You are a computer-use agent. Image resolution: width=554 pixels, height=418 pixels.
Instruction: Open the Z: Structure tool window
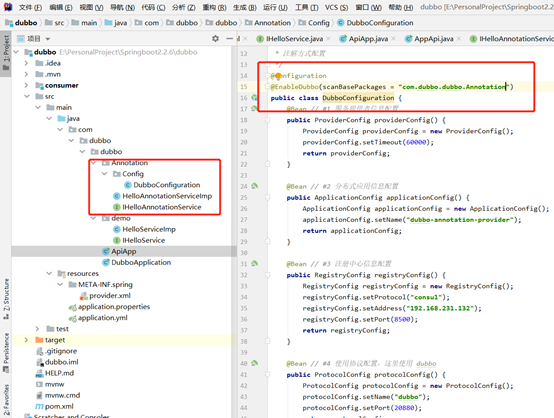pos(6,299)
